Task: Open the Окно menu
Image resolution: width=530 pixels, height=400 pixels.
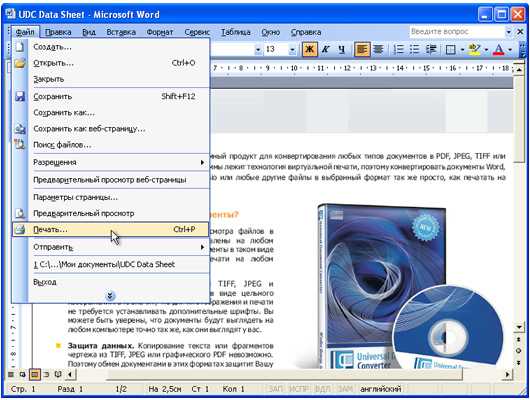Action: (x=271, y=32)
